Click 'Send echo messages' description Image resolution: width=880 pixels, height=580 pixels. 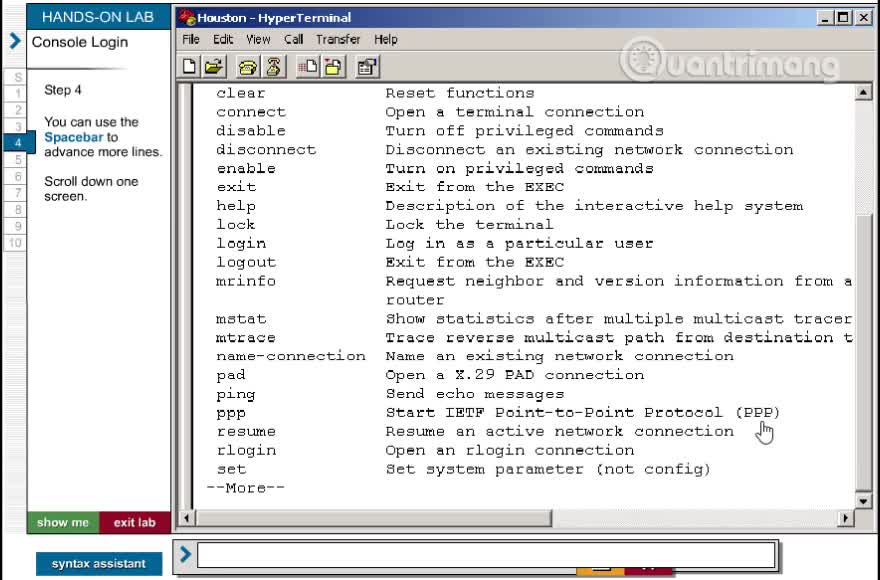[474, 394]
